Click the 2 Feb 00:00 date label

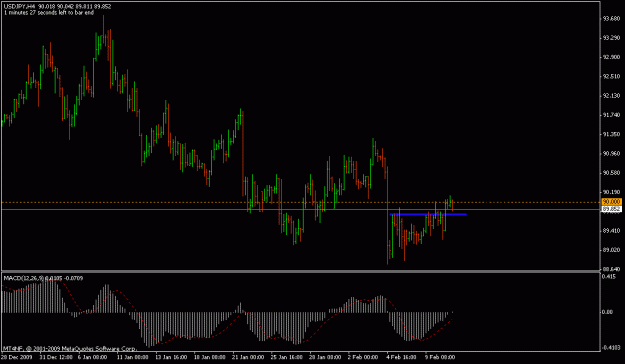363,357
